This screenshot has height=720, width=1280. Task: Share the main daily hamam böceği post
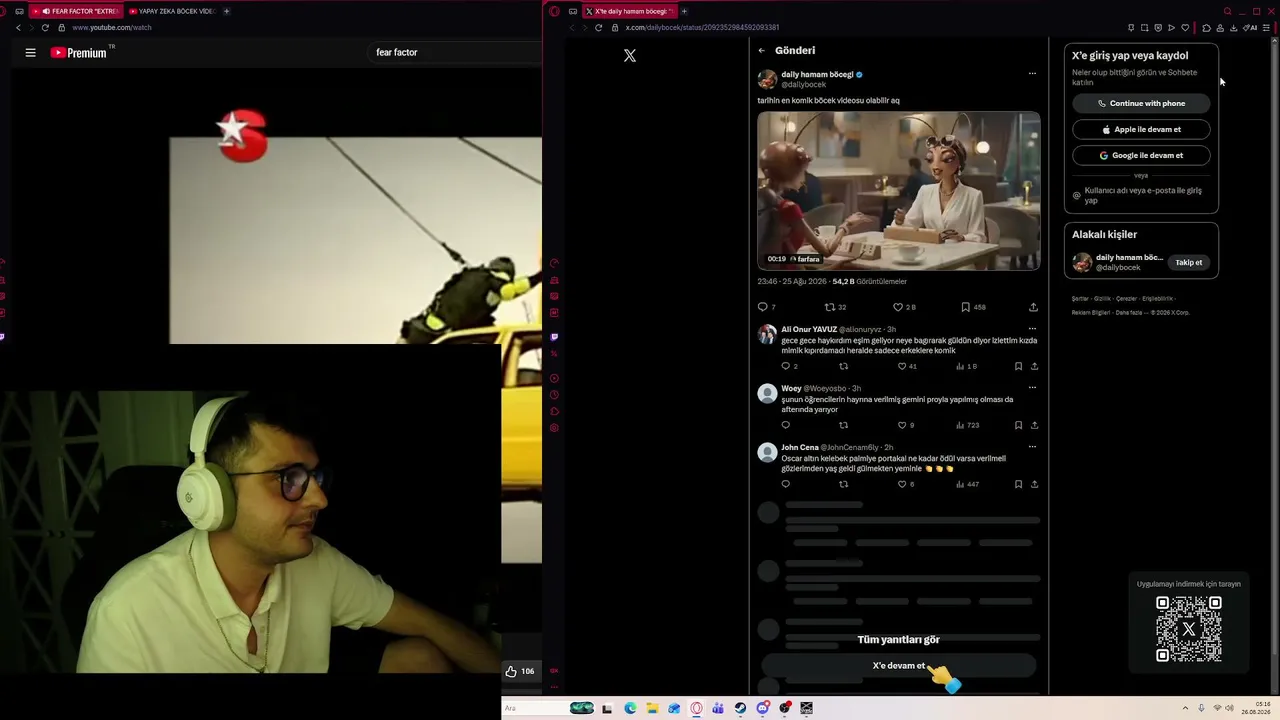pyautogui.click(x=1033, y=307)
